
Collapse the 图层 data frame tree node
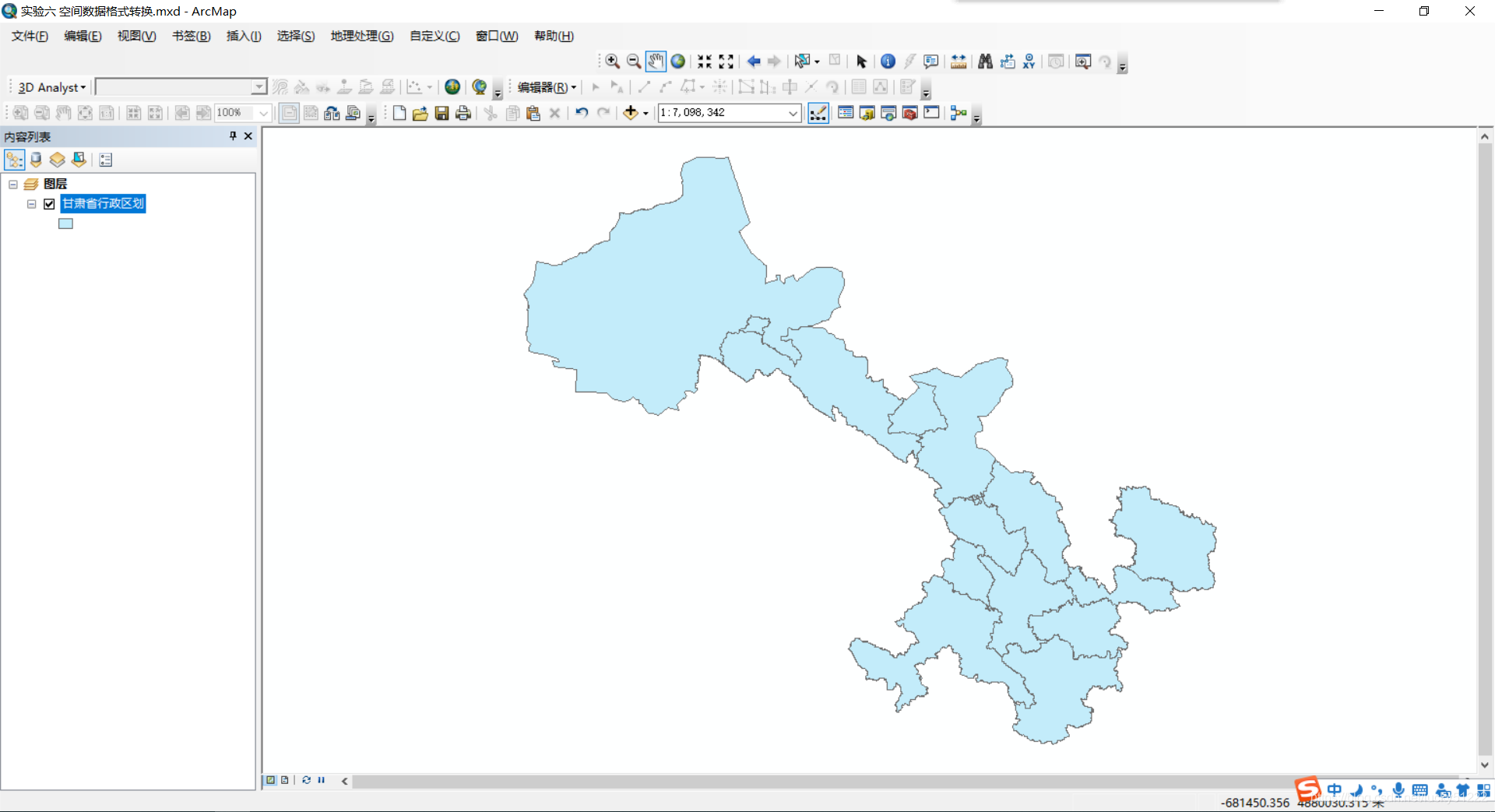[x=13, y=185]
